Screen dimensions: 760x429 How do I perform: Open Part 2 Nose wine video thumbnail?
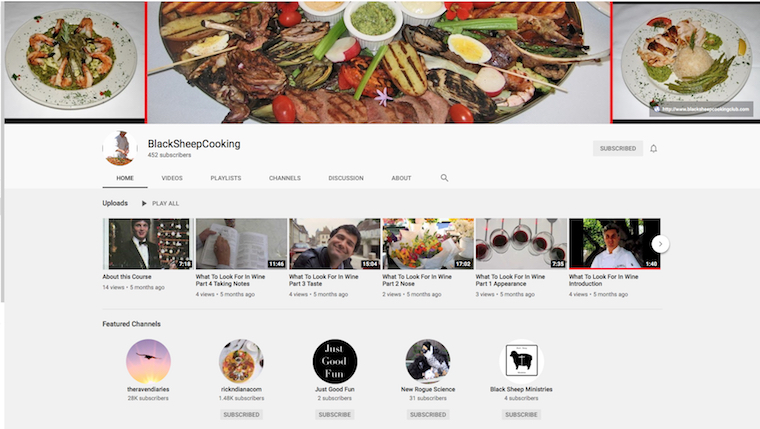[428, 244]
